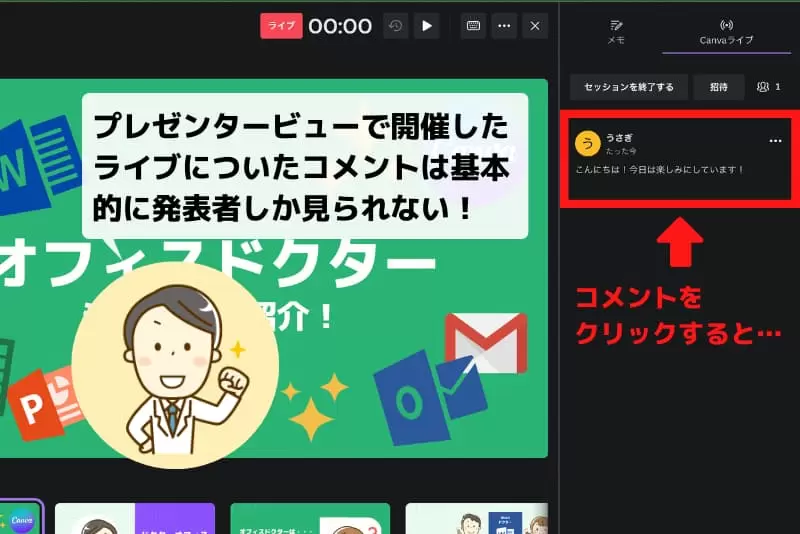This screenshot has width=800, height=534.
Task: Click the 00:00 timer display
Action: (340, 26)
